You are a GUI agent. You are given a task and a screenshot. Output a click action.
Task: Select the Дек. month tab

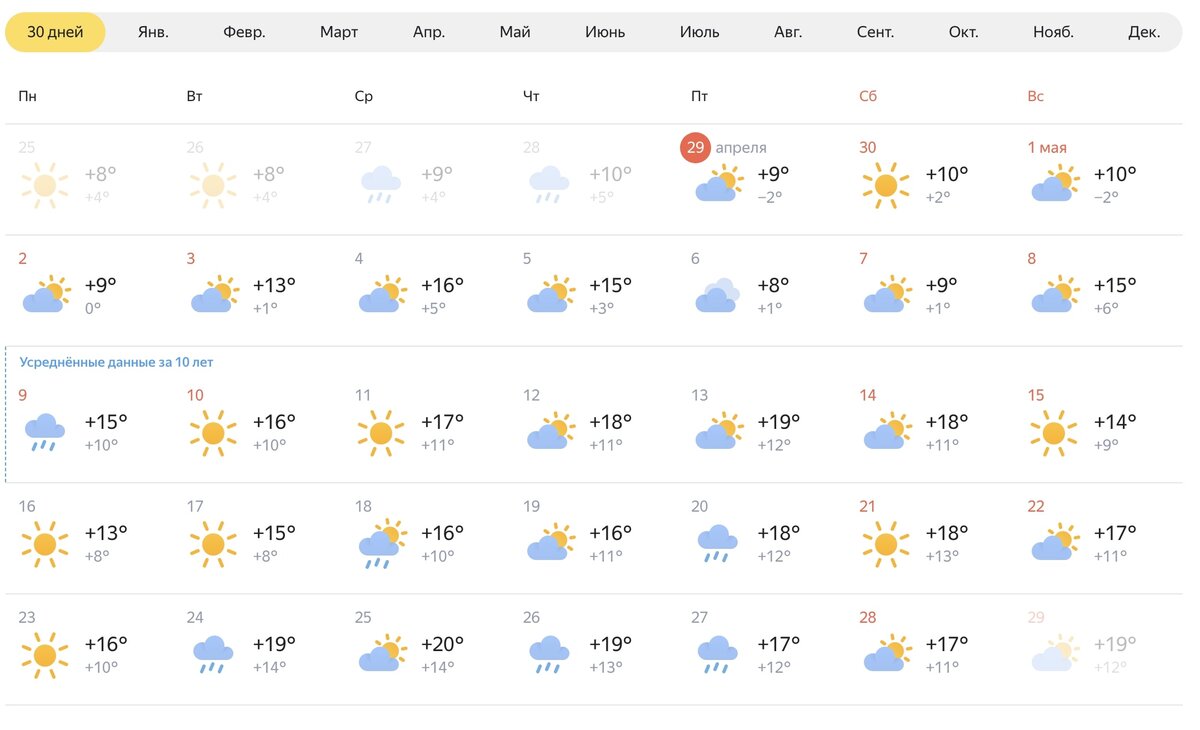1144,32
